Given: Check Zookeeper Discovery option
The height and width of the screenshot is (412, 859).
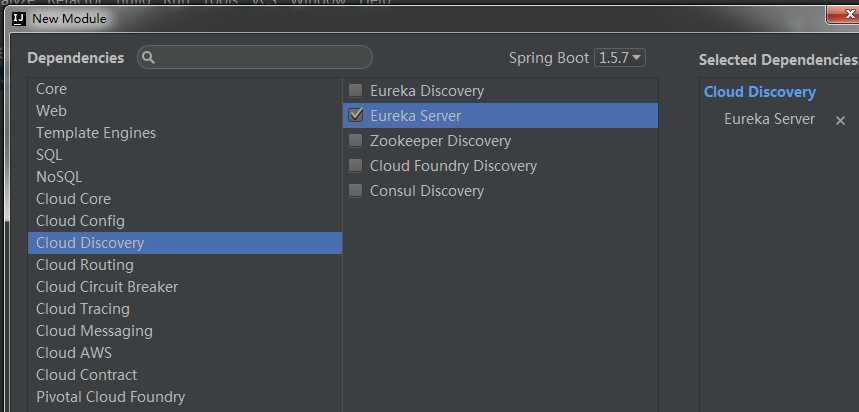Looking at the screenshot, I should (356, 141).
